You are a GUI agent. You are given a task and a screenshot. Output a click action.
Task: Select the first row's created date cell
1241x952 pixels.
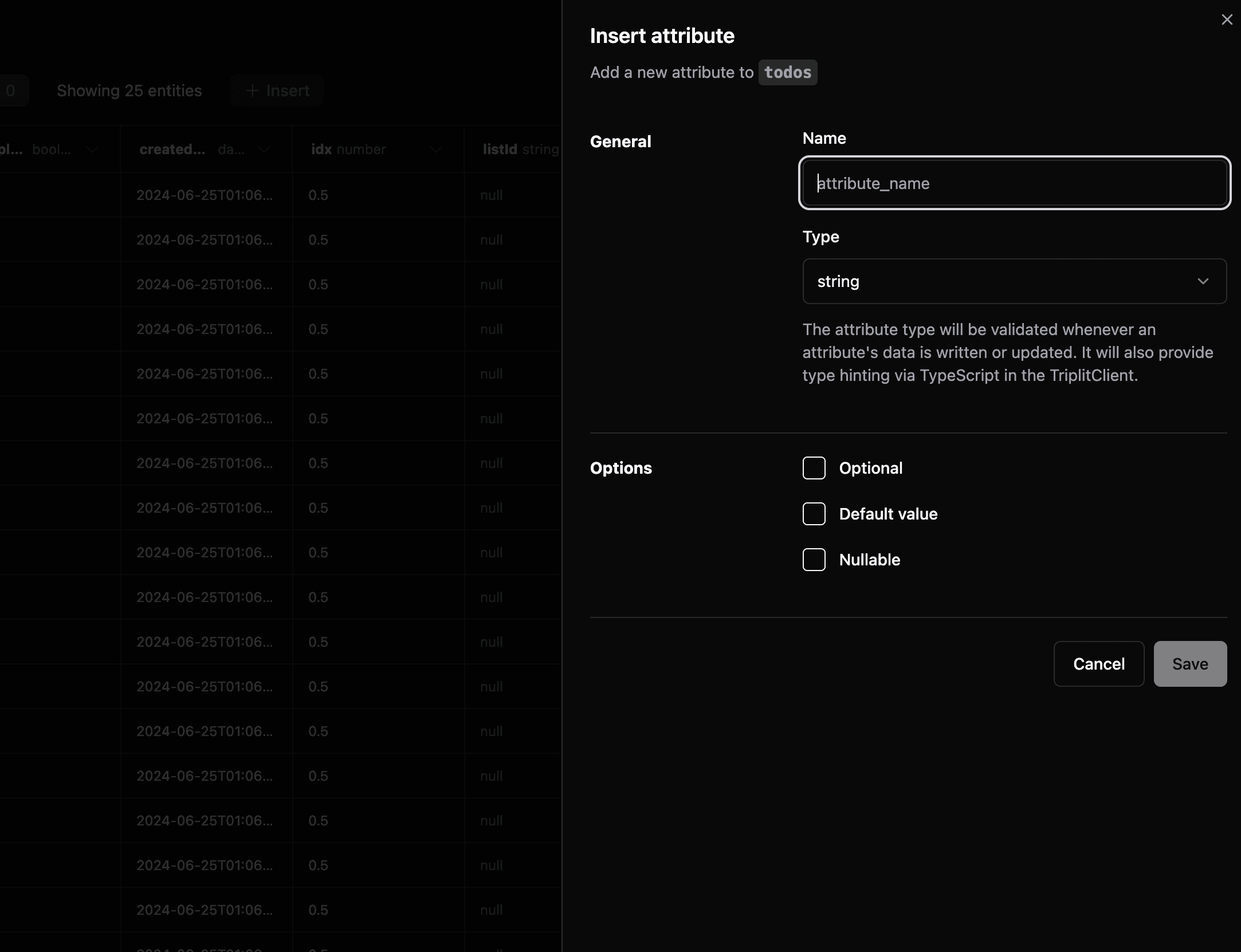coord(205,195)
